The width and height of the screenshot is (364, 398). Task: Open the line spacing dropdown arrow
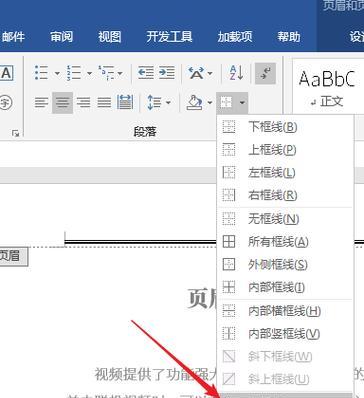click(x=168, y=103)
